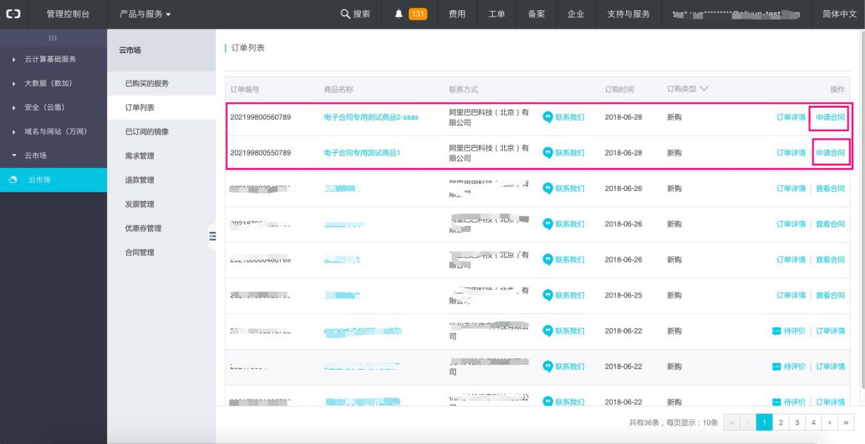This screenshot has height=444, width=865.
Task: Click 申请合同 for order 202199800550789
Action: point(830,153)
